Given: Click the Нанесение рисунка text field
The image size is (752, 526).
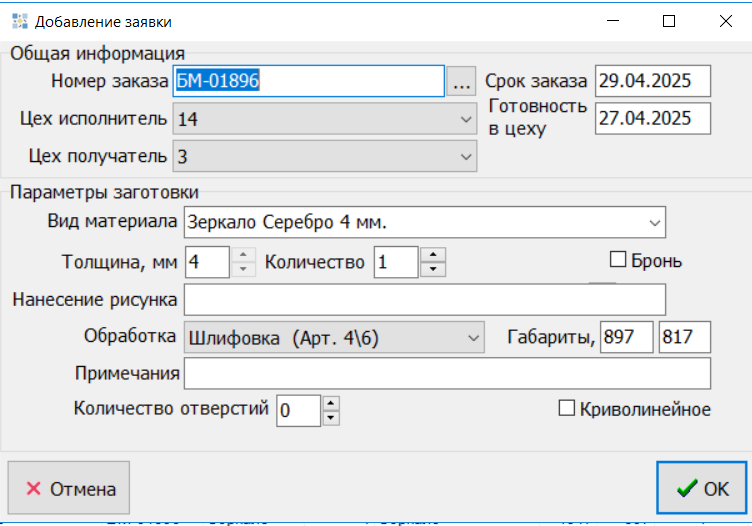Looking at the screenshot, I should click(425, 299).
